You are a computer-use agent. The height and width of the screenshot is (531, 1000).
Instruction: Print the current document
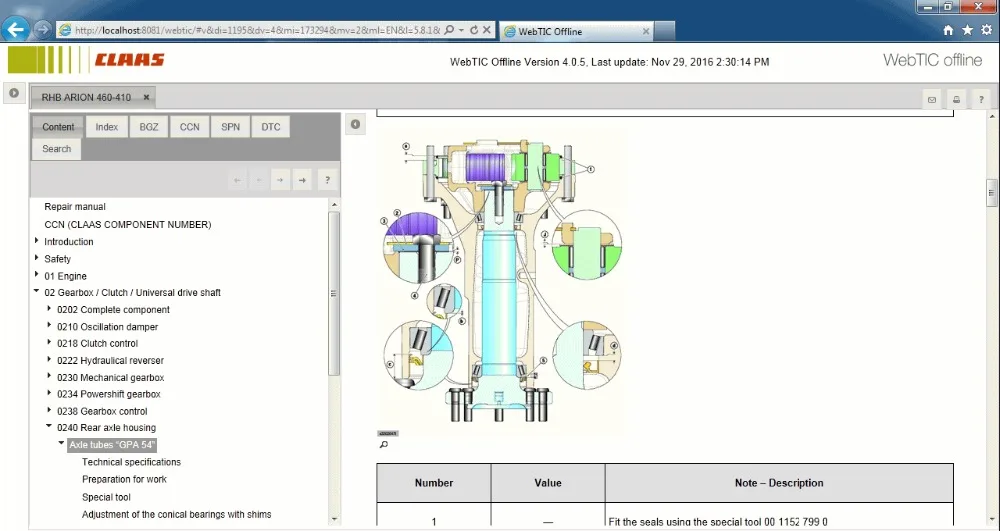[x=957, y=99]
